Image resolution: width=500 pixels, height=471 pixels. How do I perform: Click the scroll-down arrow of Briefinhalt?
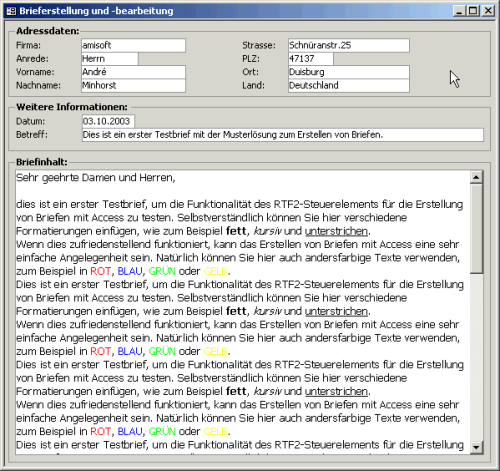[x=476, y=447]
